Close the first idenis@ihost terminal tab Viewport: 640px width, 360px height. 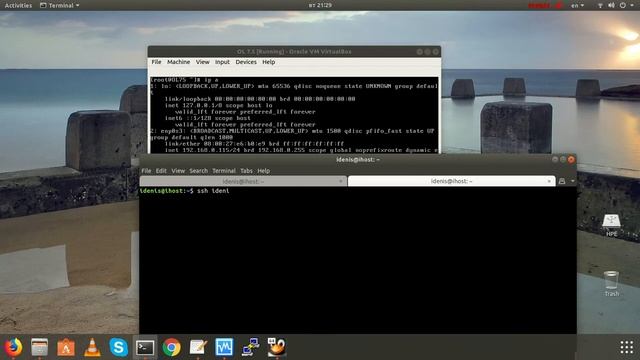click(341, 181)
